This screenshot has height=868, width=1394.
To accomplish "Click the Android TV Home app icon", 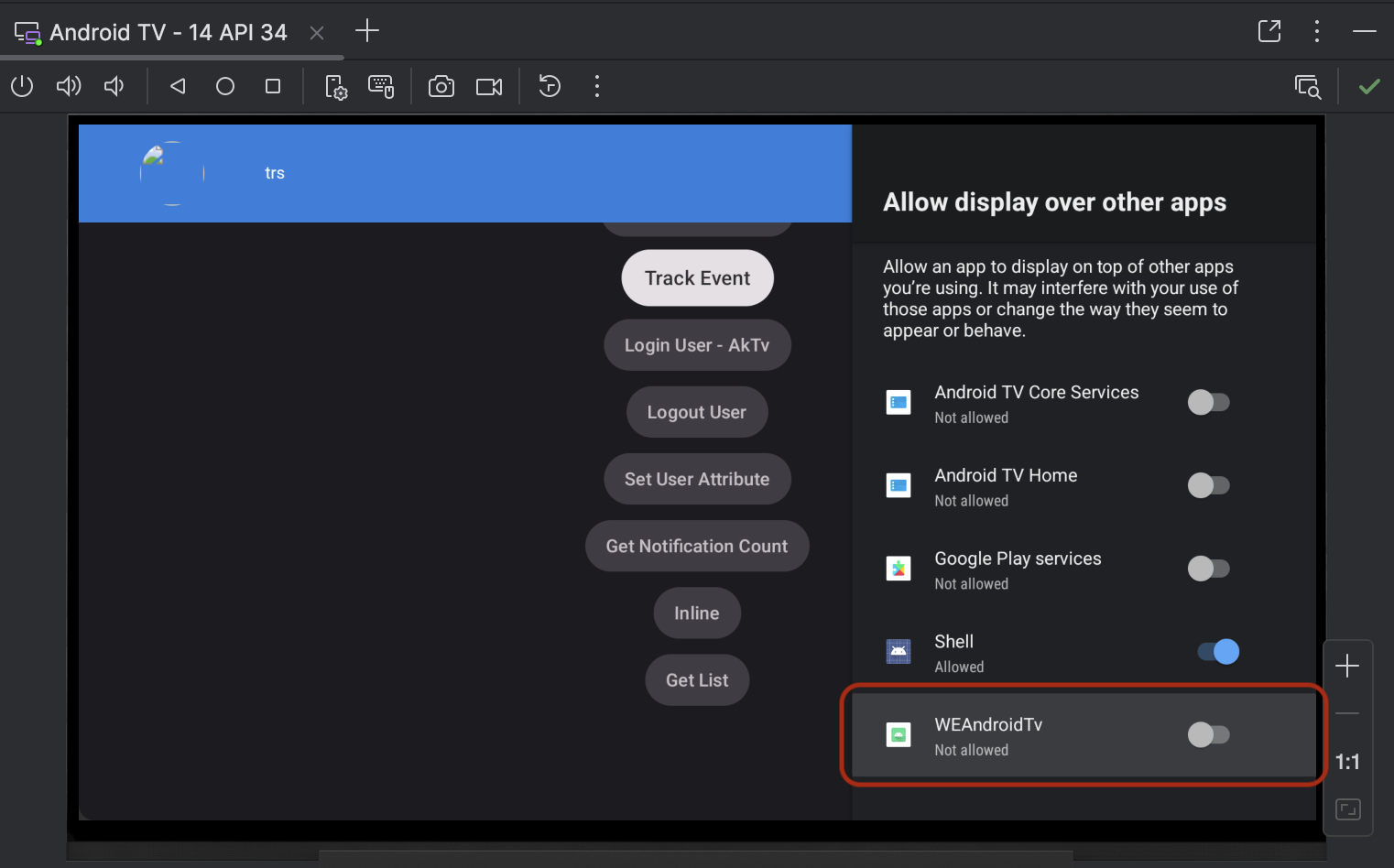I will (x=898, y=485).
